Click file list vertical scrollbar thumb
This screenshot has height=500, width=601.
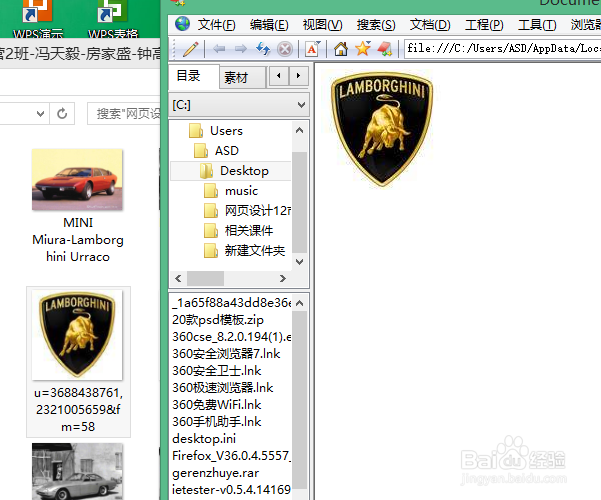300,400
